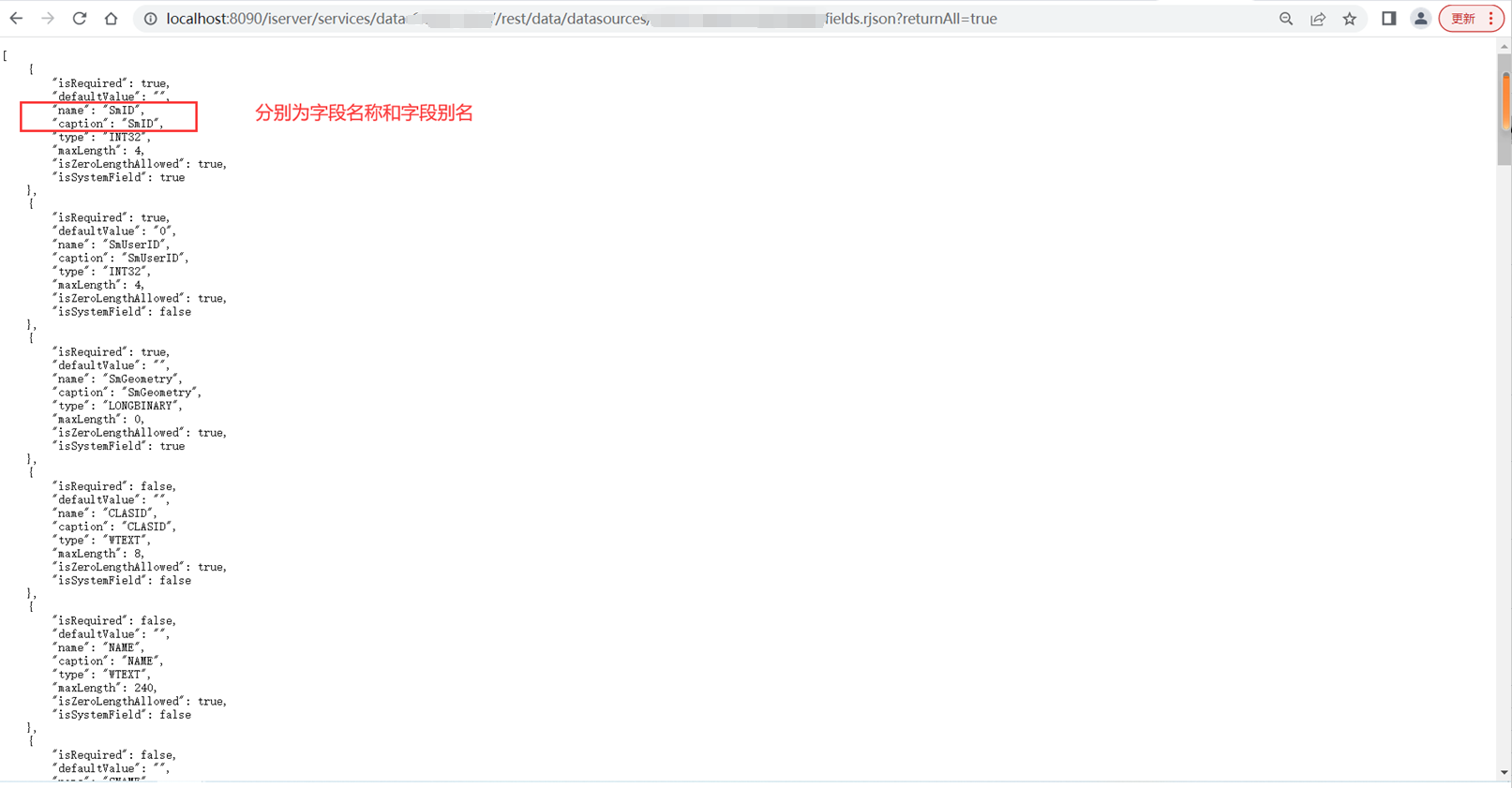The image size is (1512, 788).
Task: View site information icon in address bar
Action: point(150,19)
